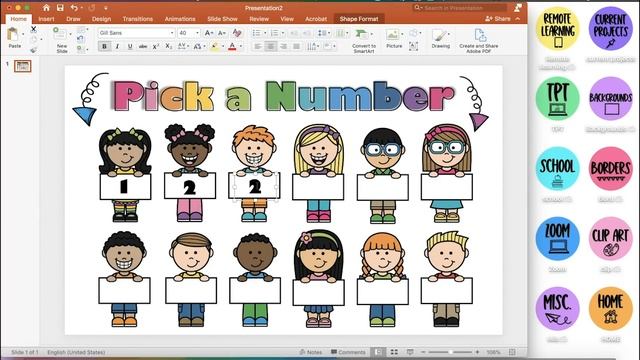Toggle Superscript formatting
The width and height of the screenshot is (640, 360).
(x=156, y=47)
